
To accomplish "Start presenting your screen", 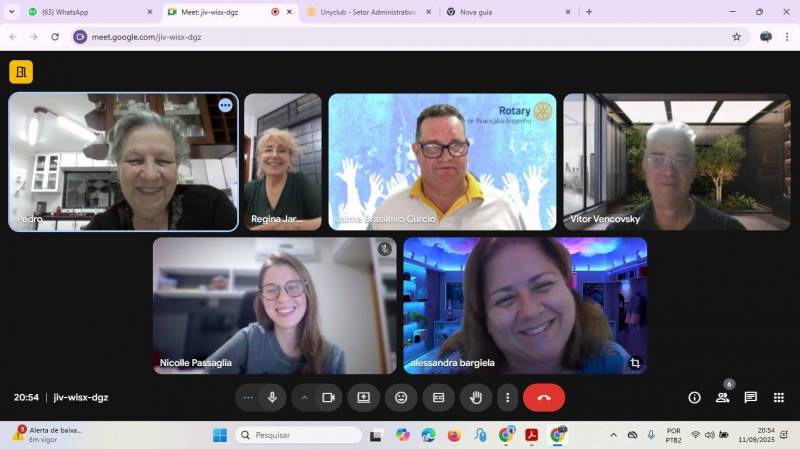I will [364, 397].
